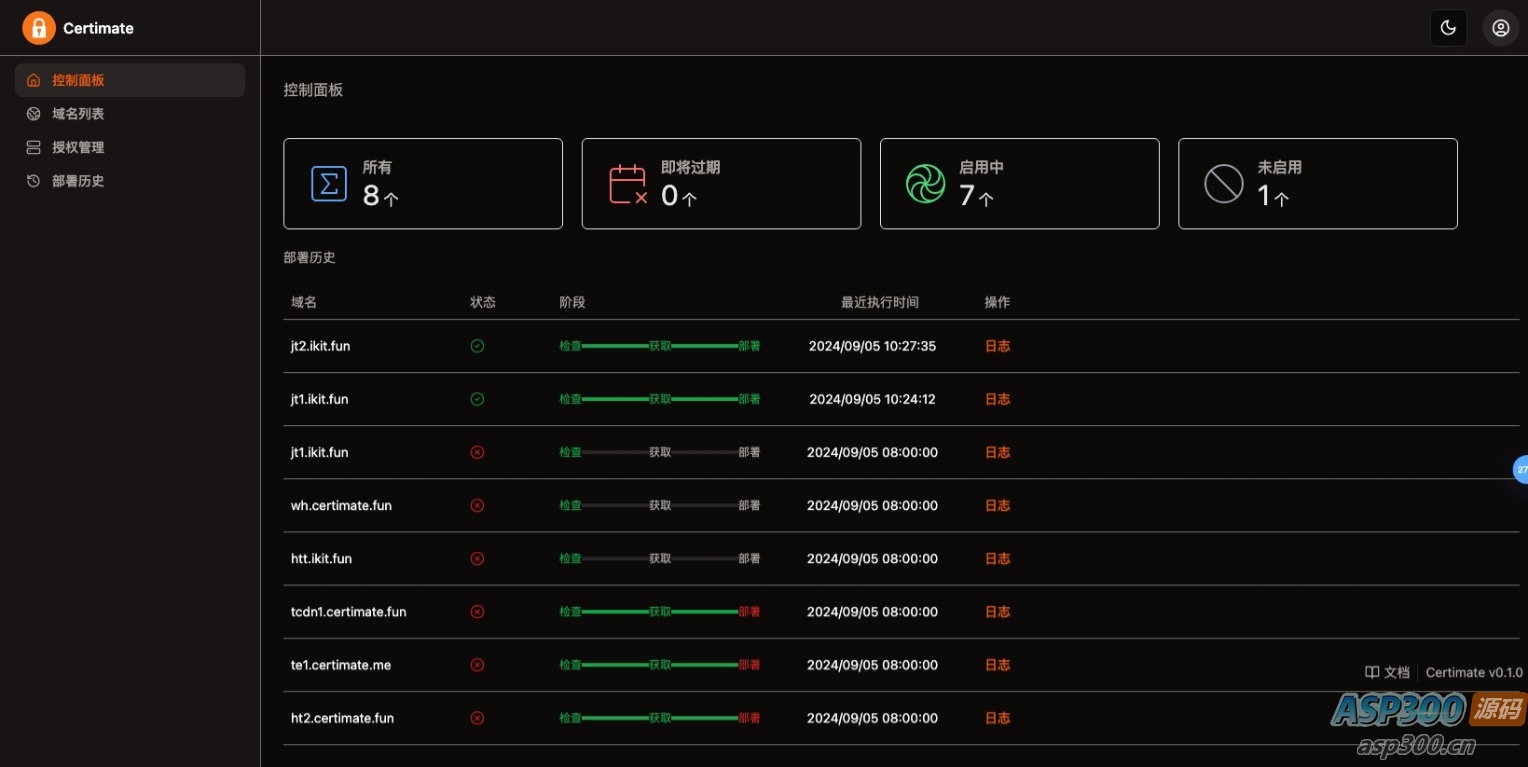Click the green success status icon for jt2.ikit.fun
The height and width of the screenshot is (767, 1528).
click(477, 346)
